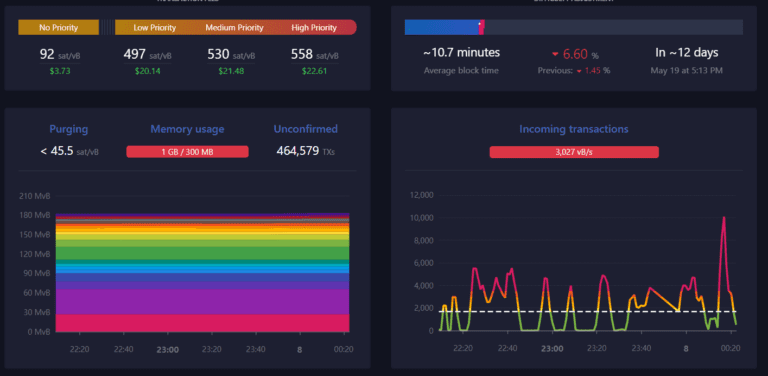Click the tallest spike in the incoming transactions chart

click(723, 217)
